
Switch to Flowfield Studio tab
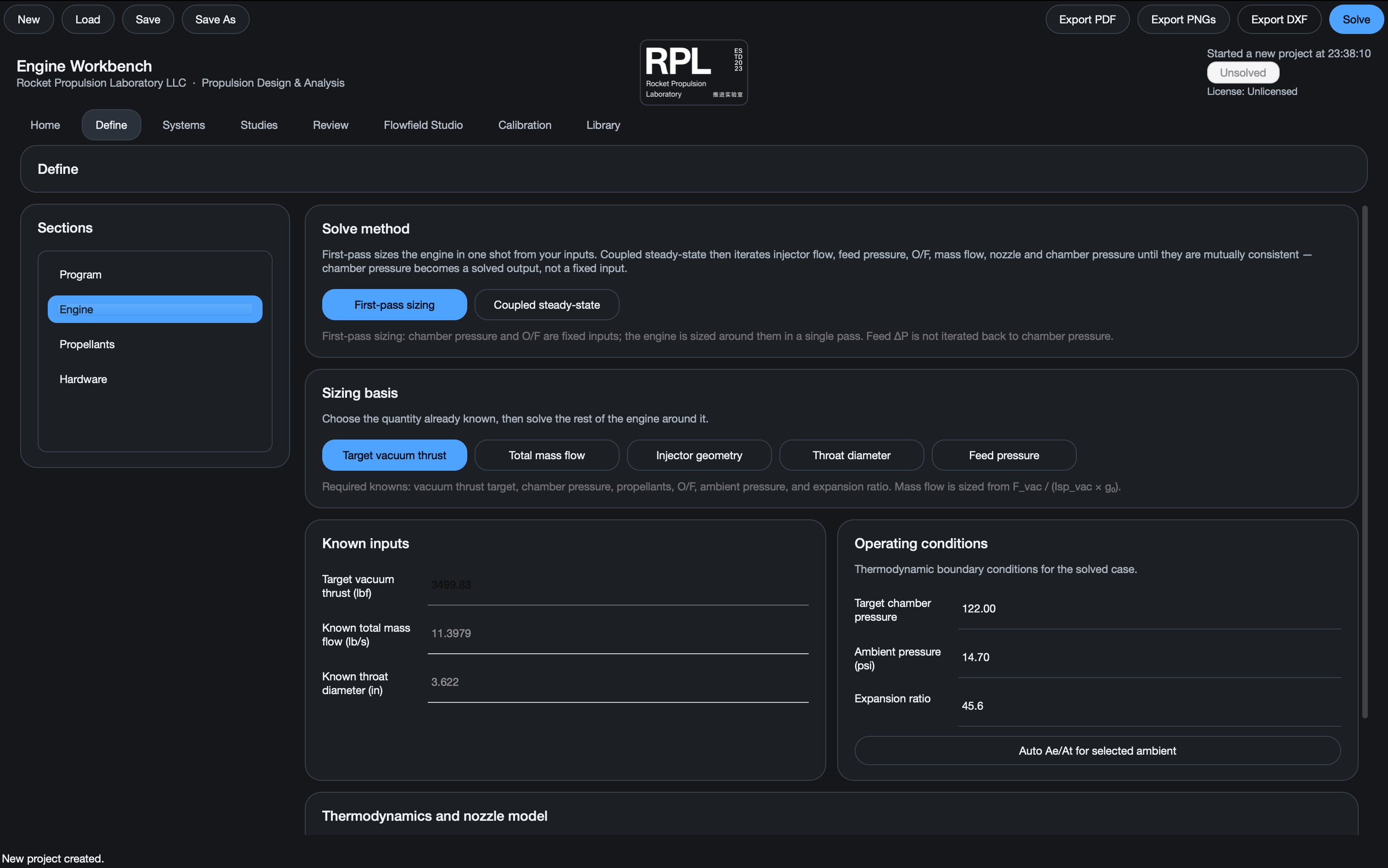click(423, 125)
